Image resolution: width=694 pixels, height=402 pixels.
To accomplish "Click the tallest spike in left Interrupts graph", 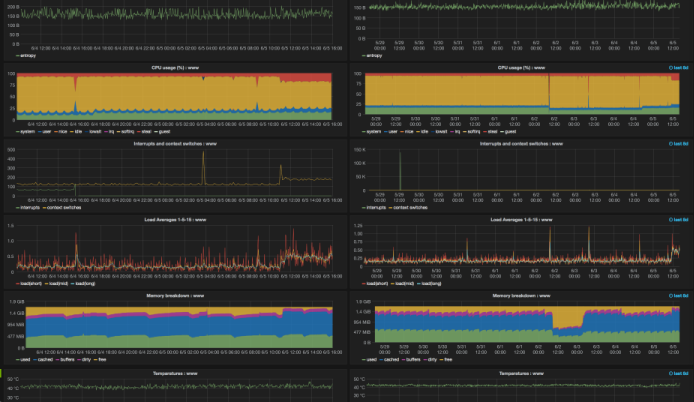I will click(x=204, y=167).
